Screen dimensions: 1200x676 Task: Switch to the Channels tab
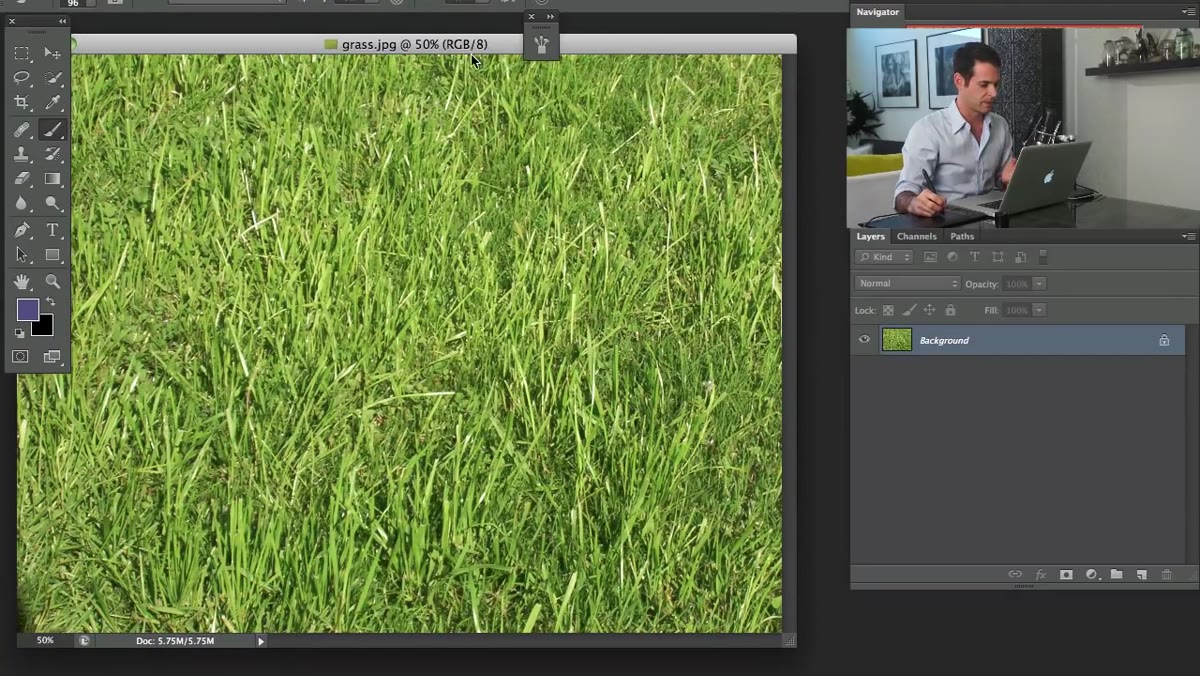(916, 237)
